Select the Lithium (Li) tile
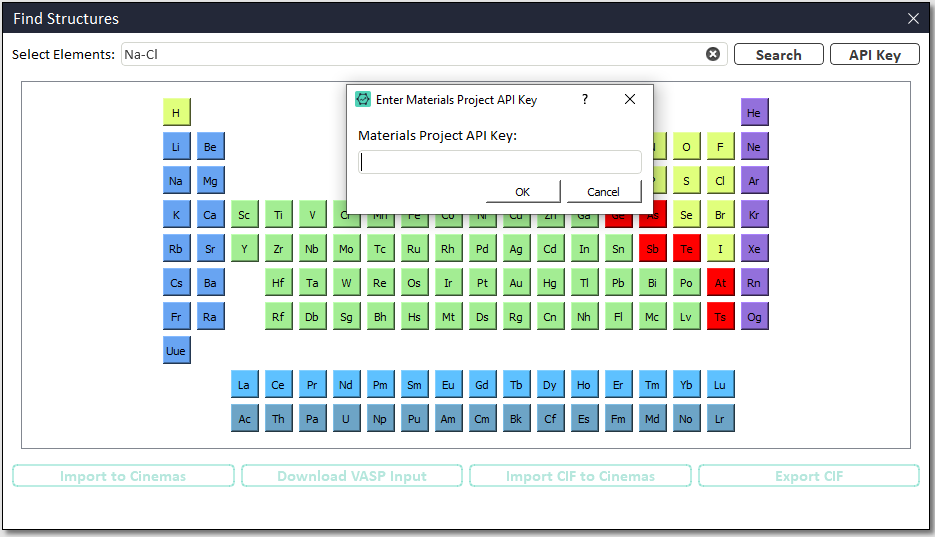 (x=177, y=146)
